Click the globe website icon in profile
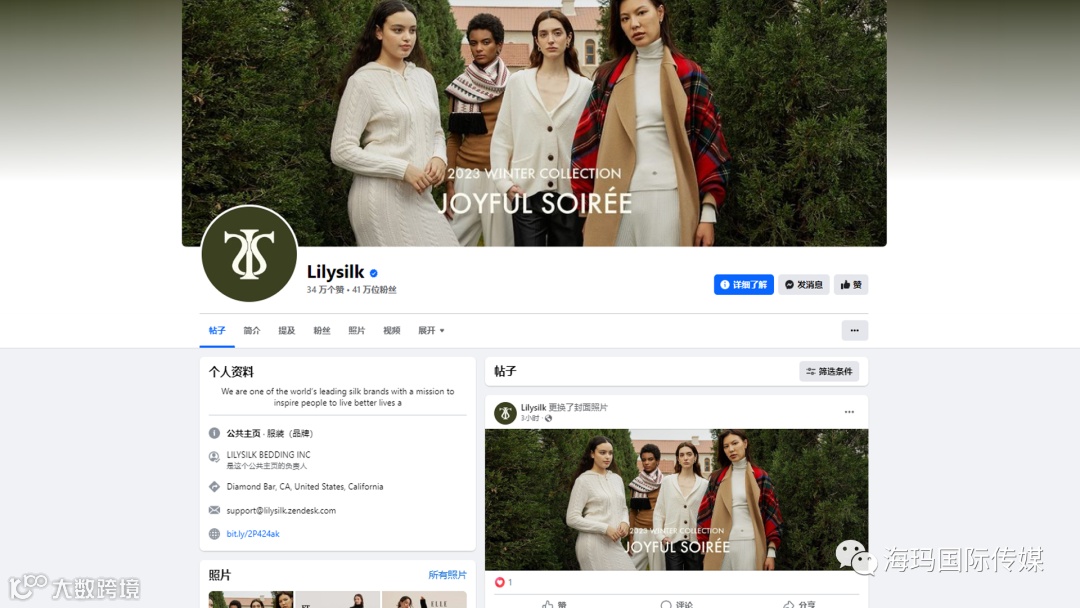 click(x=214, y=534)
